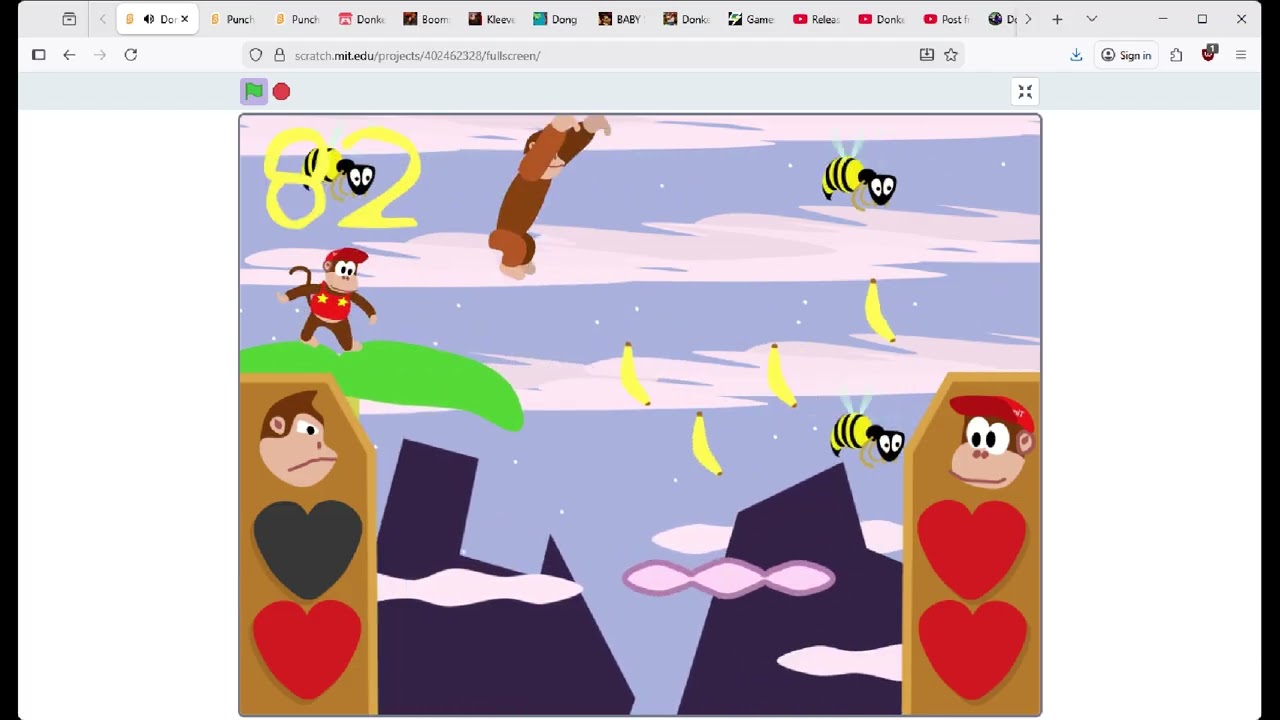
Task: Click the yellow score number 82
Action: [341, 178]
